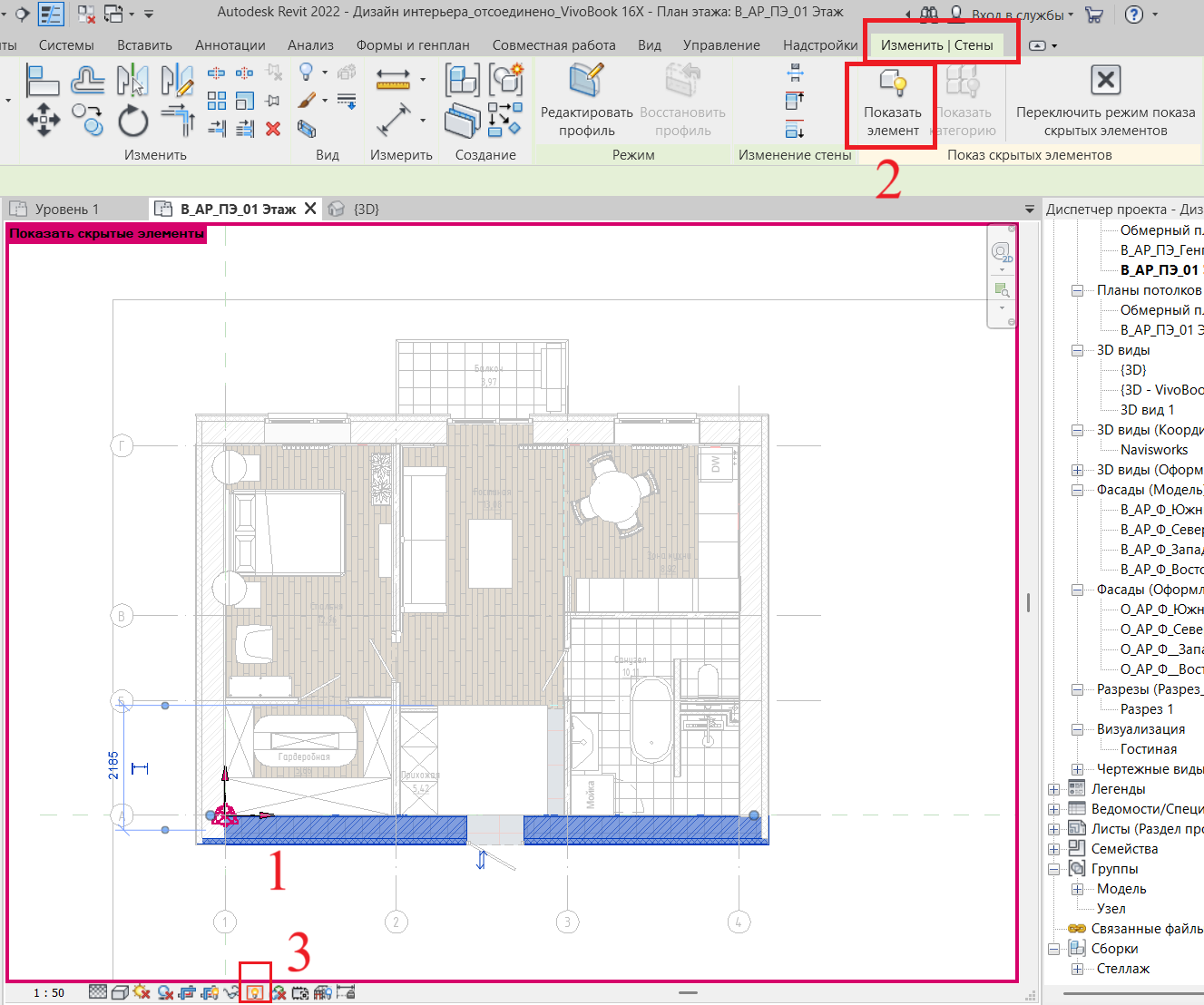Select the Rotate tool

[132, 120]
